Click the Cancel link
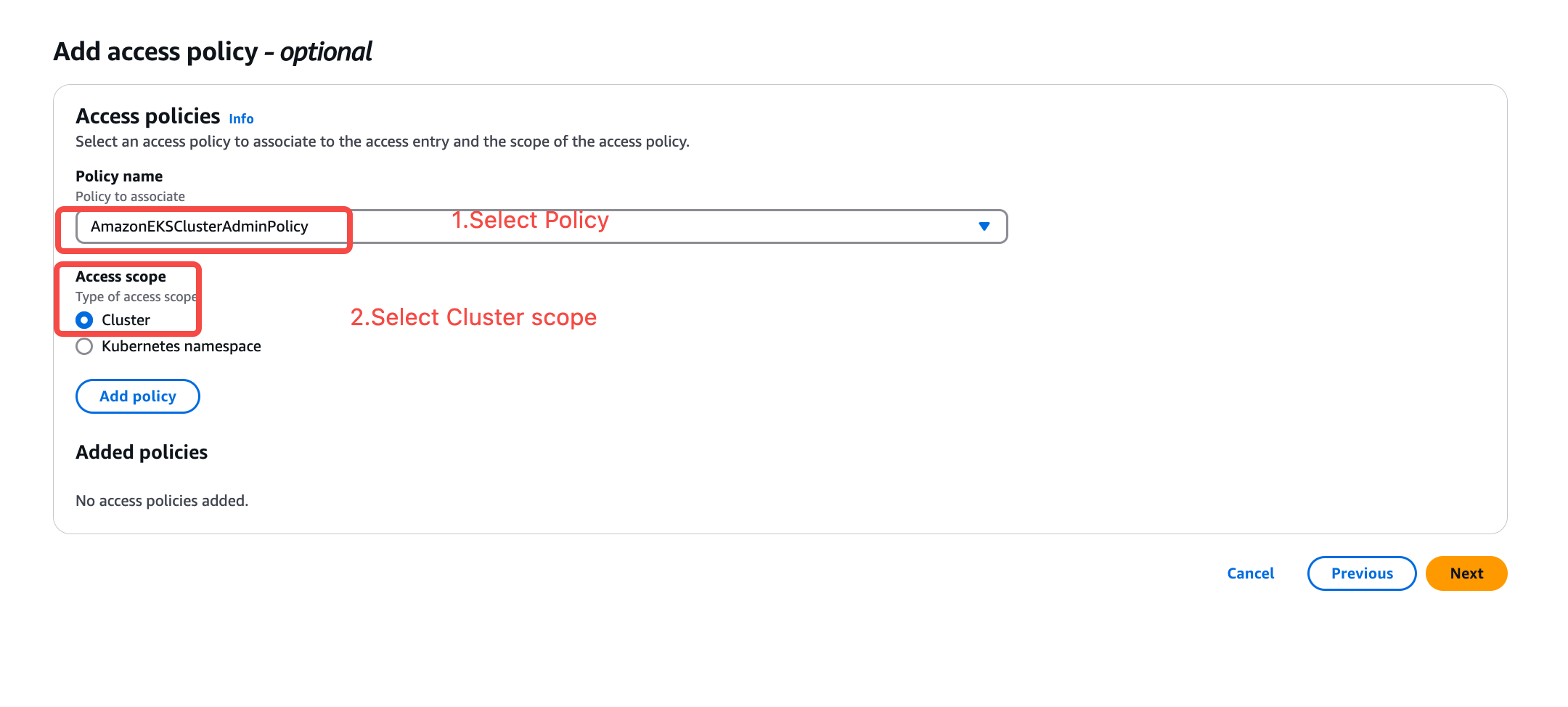 pos(1251,573)
